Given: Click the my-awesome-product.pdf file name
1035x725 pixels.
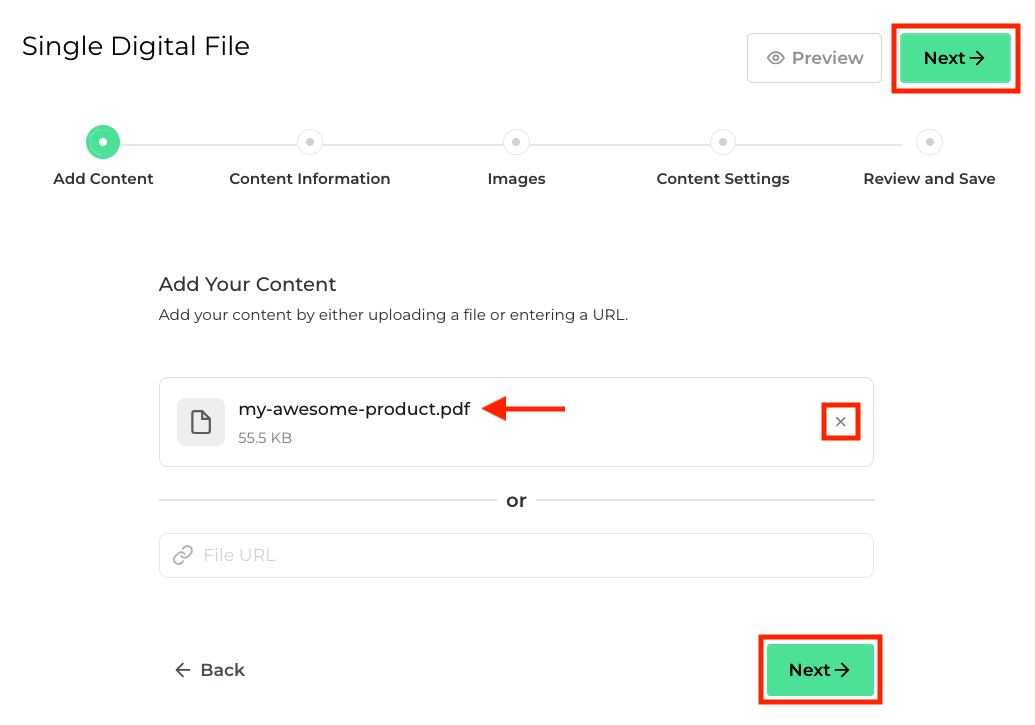Looking at the screenshot, I should click(354, 409).
